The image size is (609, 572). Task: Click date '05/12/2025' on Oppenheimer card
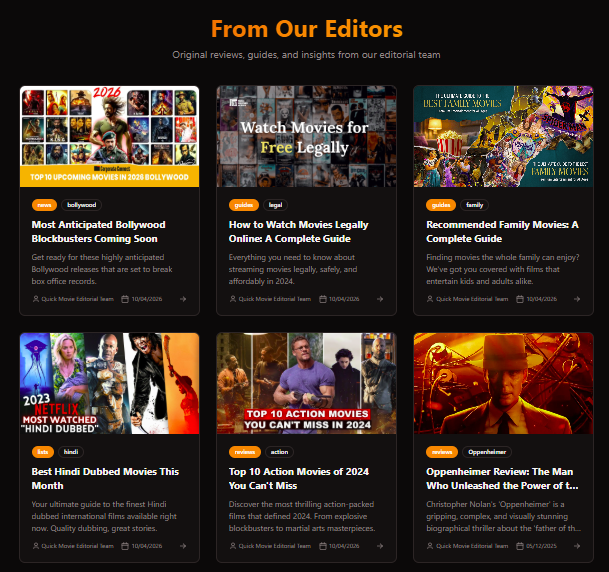[541, 546]
